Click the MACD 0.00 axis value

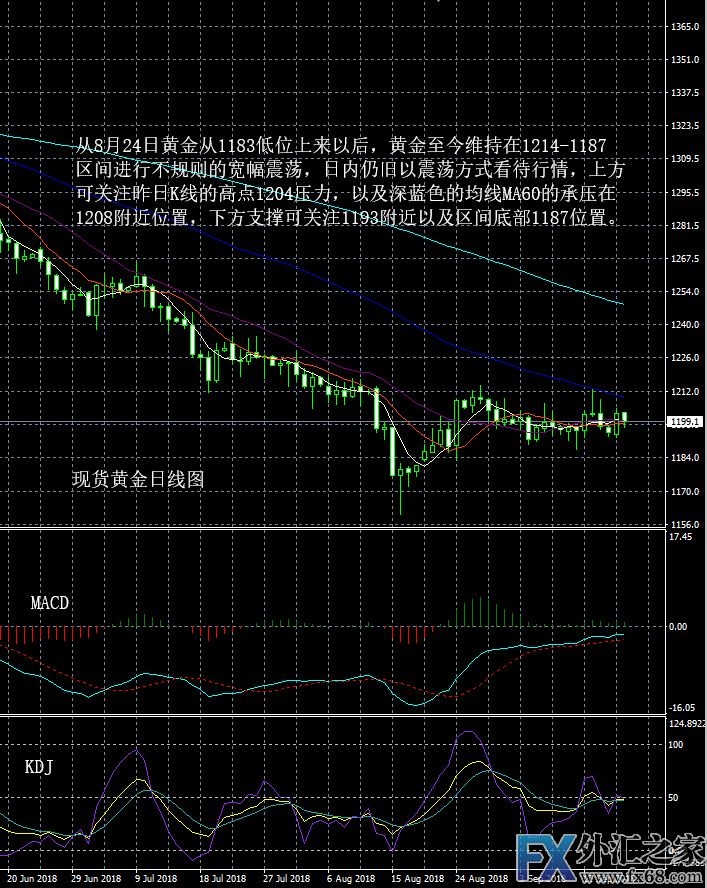(x=678, y=627)
